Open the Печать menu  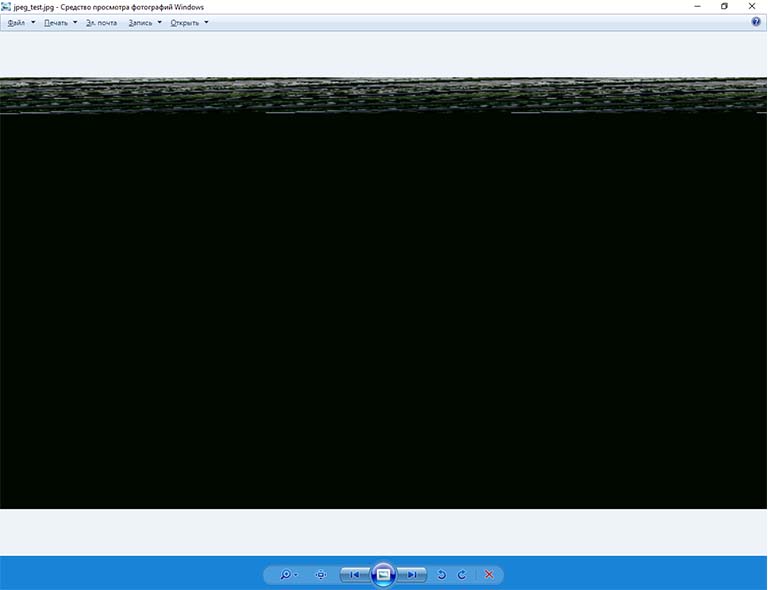pos(55,22)
